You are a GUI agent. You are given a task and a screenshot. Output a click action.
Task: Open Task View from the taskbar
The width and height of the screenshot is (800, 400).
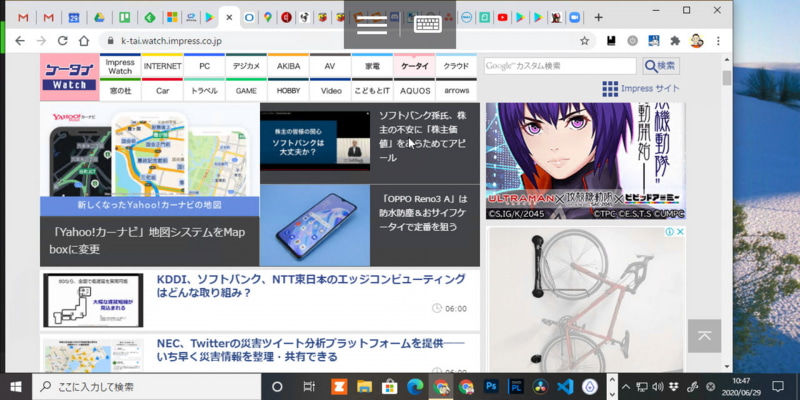tap(309, 387)
